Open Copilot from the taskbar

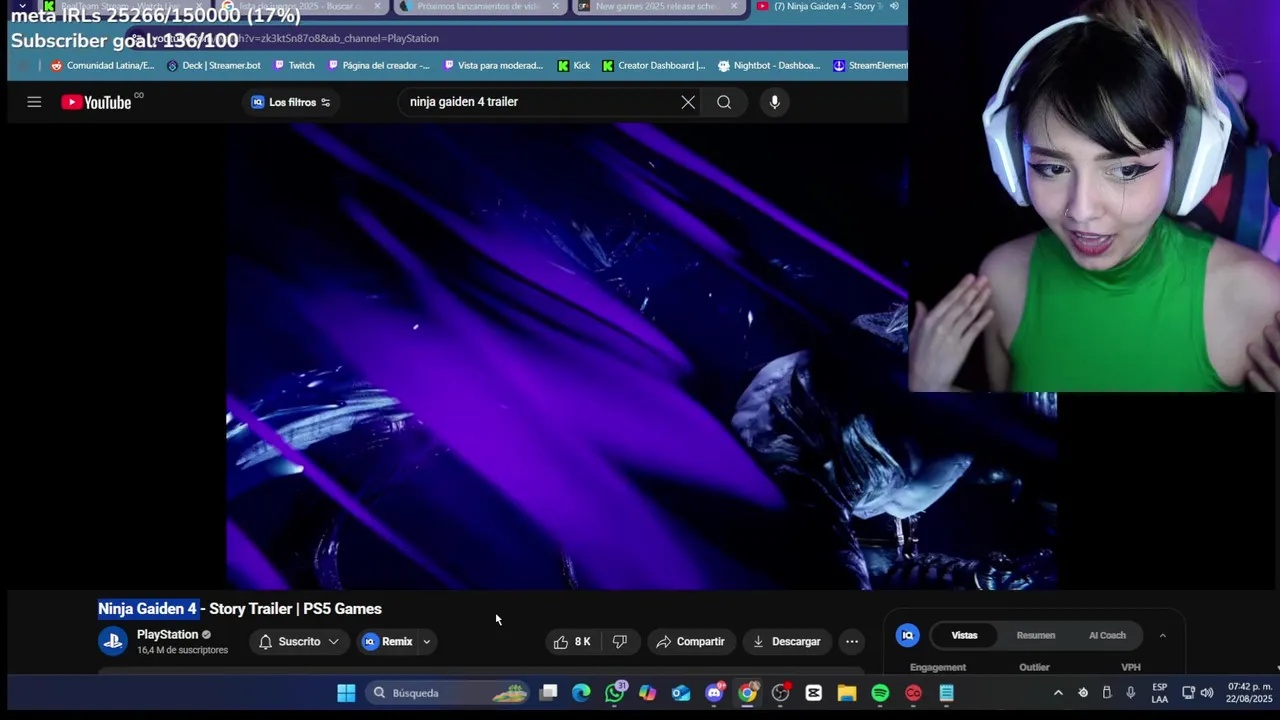tap(647, 693)
